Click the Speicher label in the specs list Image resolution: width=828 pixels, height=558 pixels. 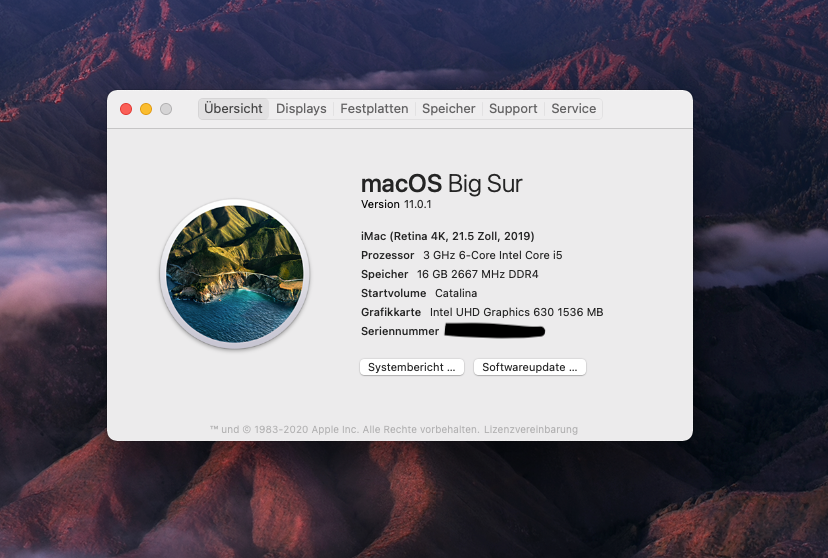pyautogui.click(x=384, y=274)
